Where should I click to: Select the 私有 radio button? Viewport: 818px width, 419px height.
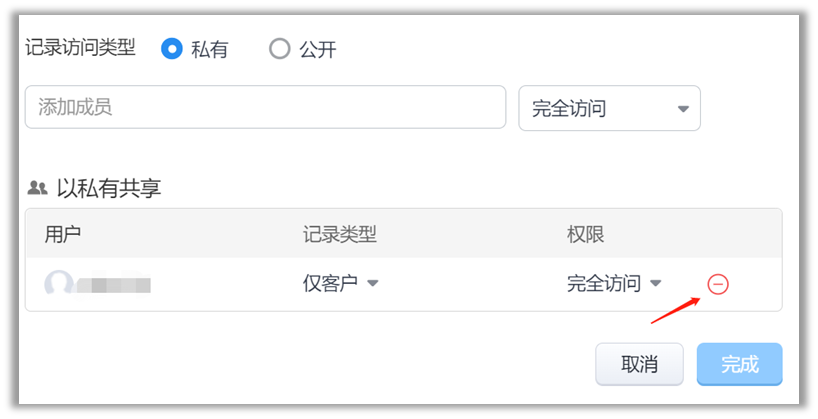coord(172,49)
